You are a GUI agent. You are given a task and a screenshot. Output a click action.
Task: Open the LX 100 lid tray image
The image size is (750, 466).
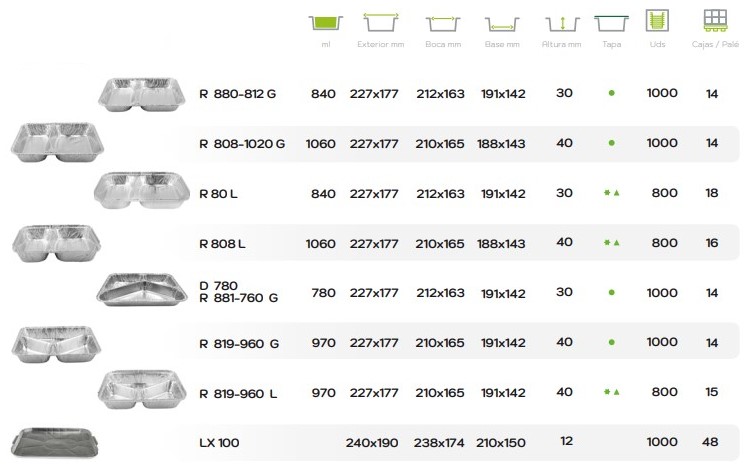55,443
